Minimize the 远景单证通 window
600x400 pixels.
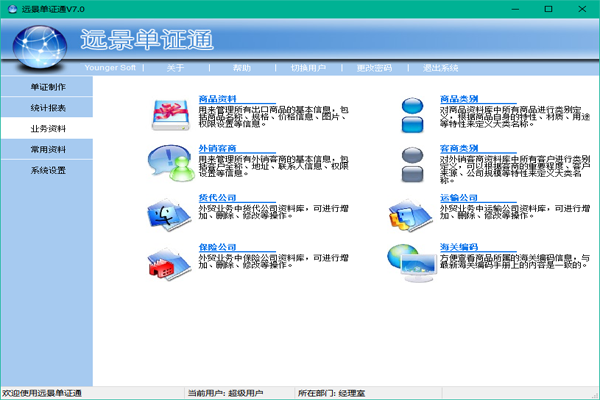click(515, 9)
